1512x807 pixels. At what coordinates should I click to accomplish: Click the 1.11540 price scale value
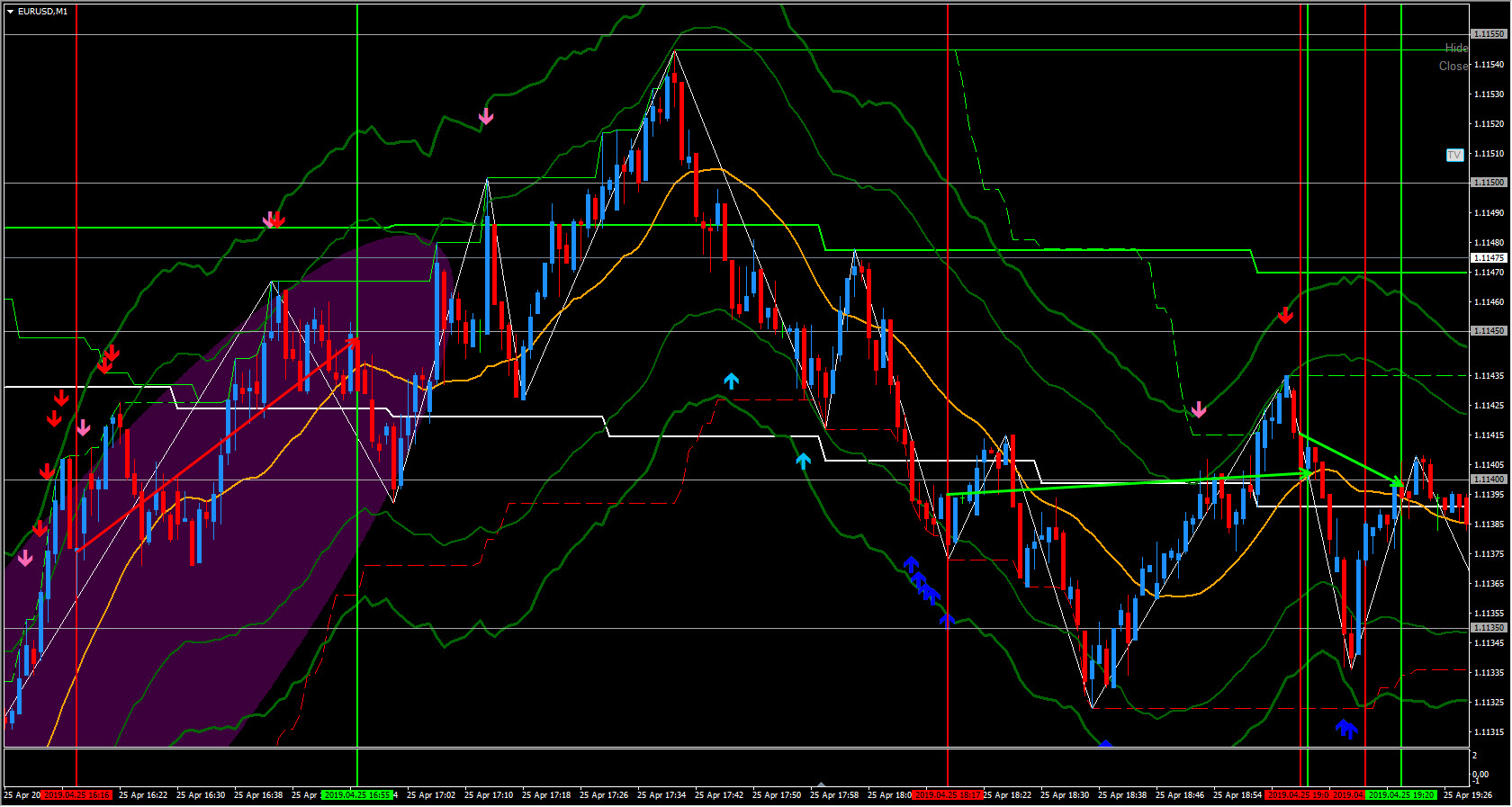tap(1489, 65)
